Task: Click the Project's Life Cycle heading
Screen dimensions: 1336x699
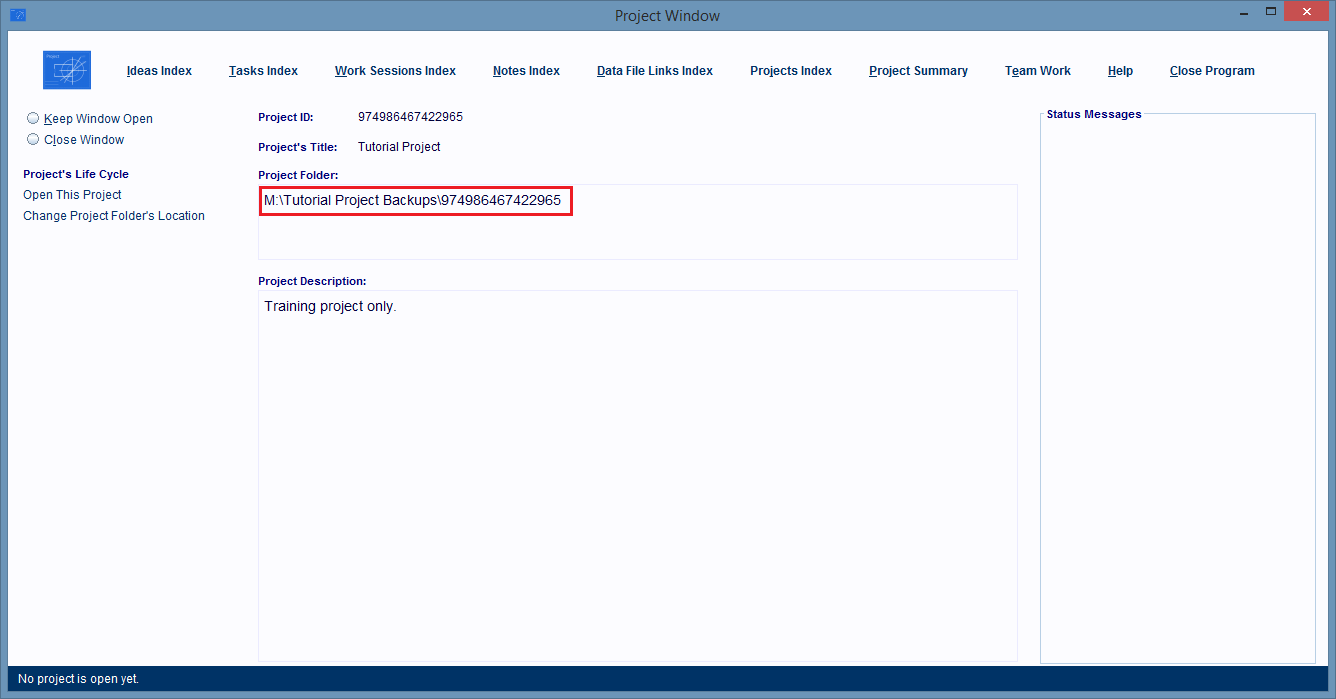Action: pos(76,174)
